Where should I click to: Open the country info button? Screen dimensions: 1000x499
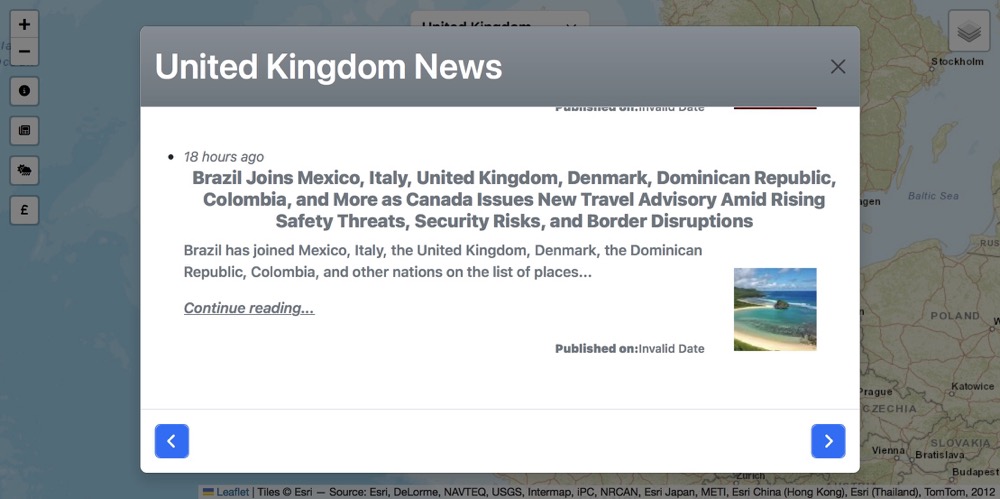coord(24,91)
